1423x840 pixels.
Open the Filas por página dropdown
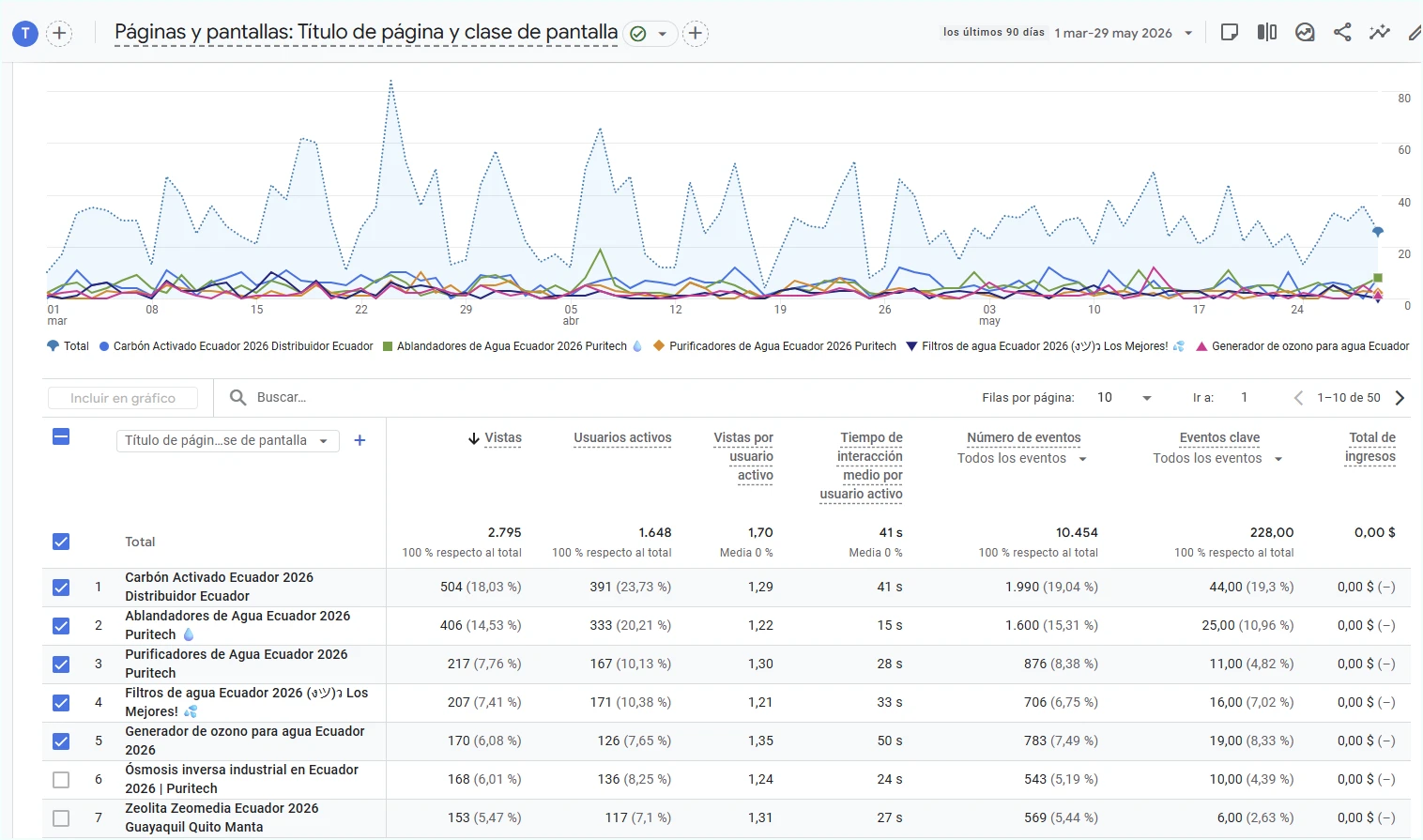pyautogui.click(x=1124, y=398)
